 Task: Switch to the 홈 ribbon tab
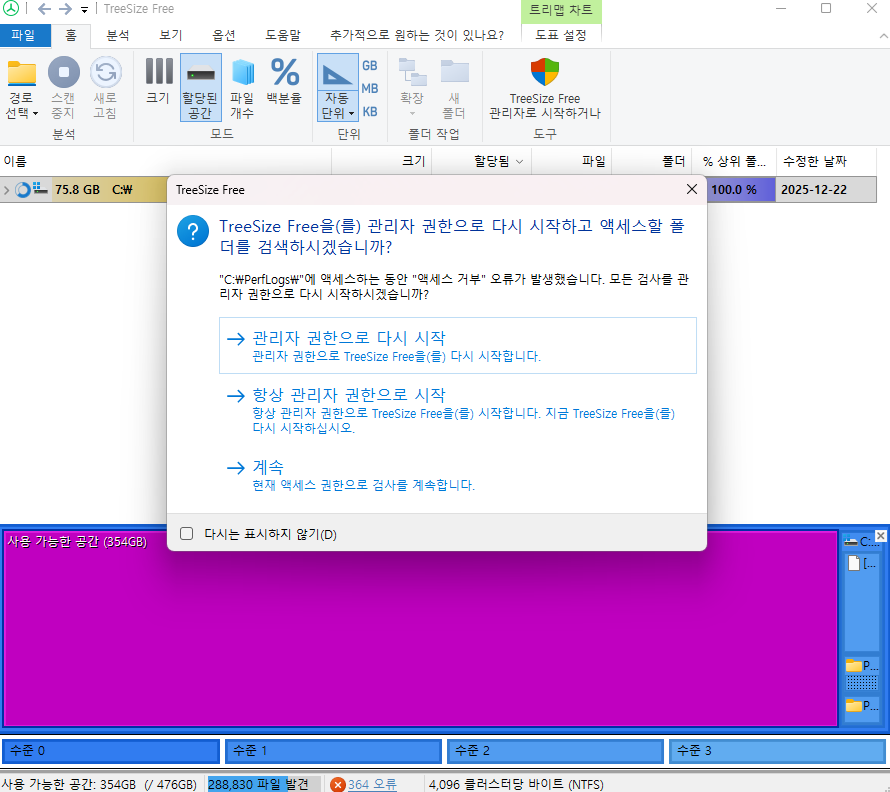70,35
